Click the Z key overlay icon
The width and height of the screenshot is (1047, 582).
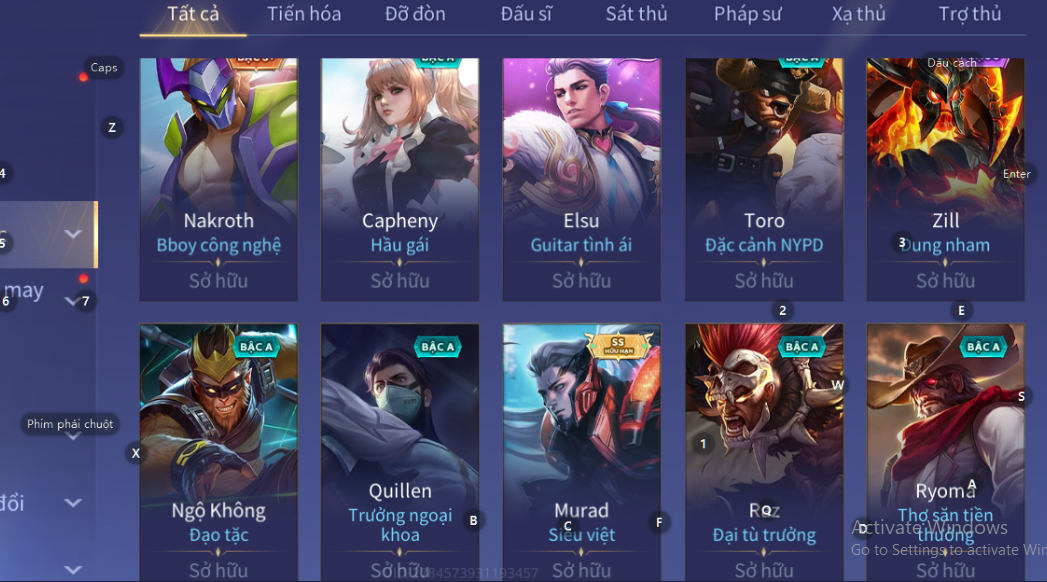(x=112, y=127)
